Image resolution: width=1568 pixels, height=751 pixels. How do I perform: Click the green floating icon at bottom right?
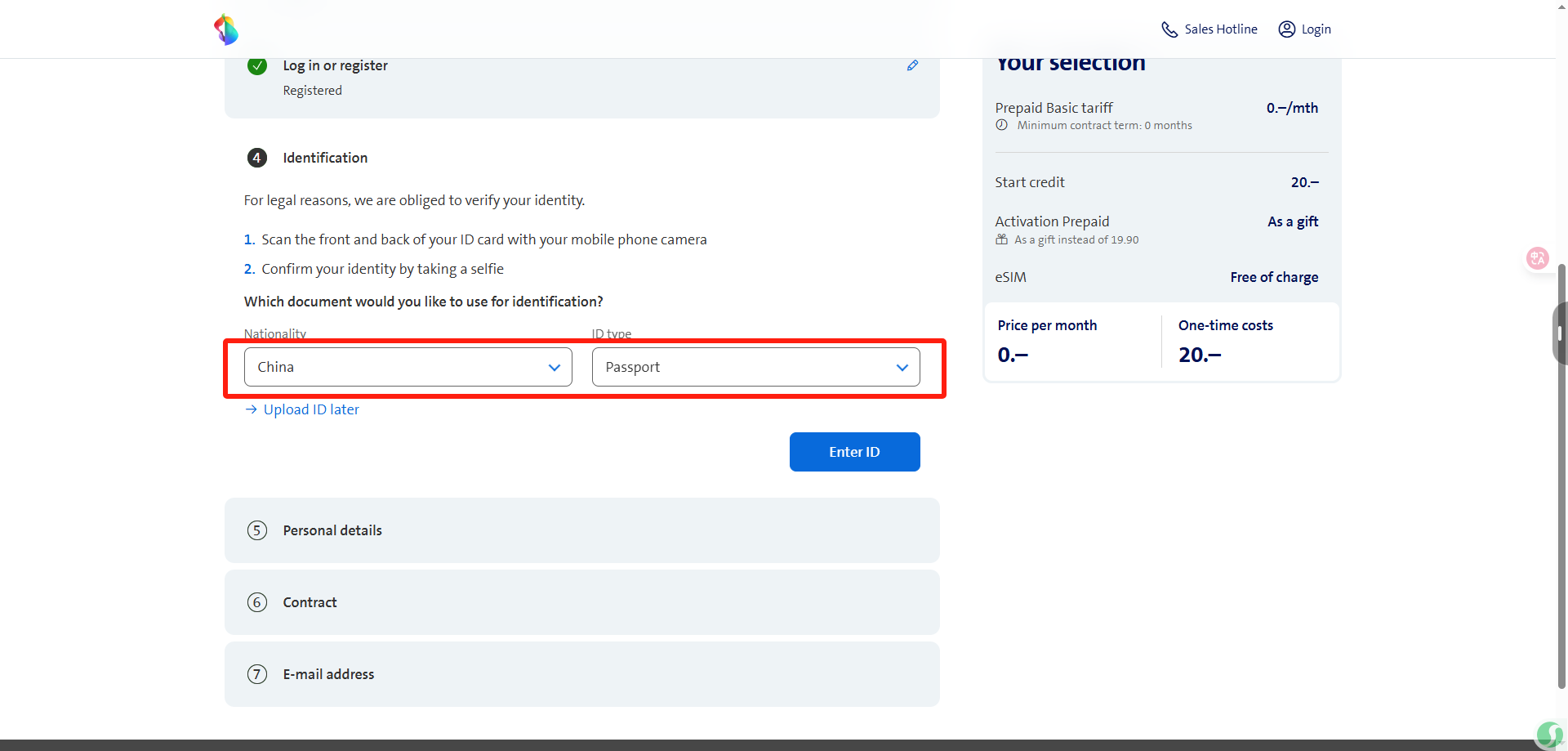click(1549, 734)
